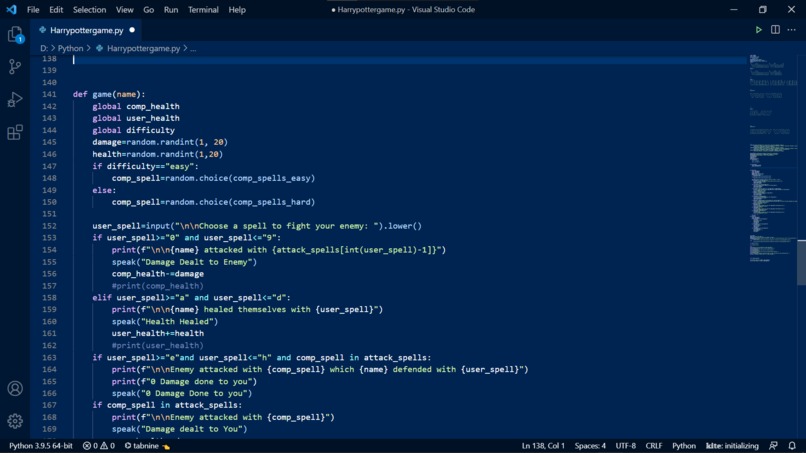Open the Manage gear icon
Image resolution: width=806 pixels, height=453 pixels.
click(15, 421)
